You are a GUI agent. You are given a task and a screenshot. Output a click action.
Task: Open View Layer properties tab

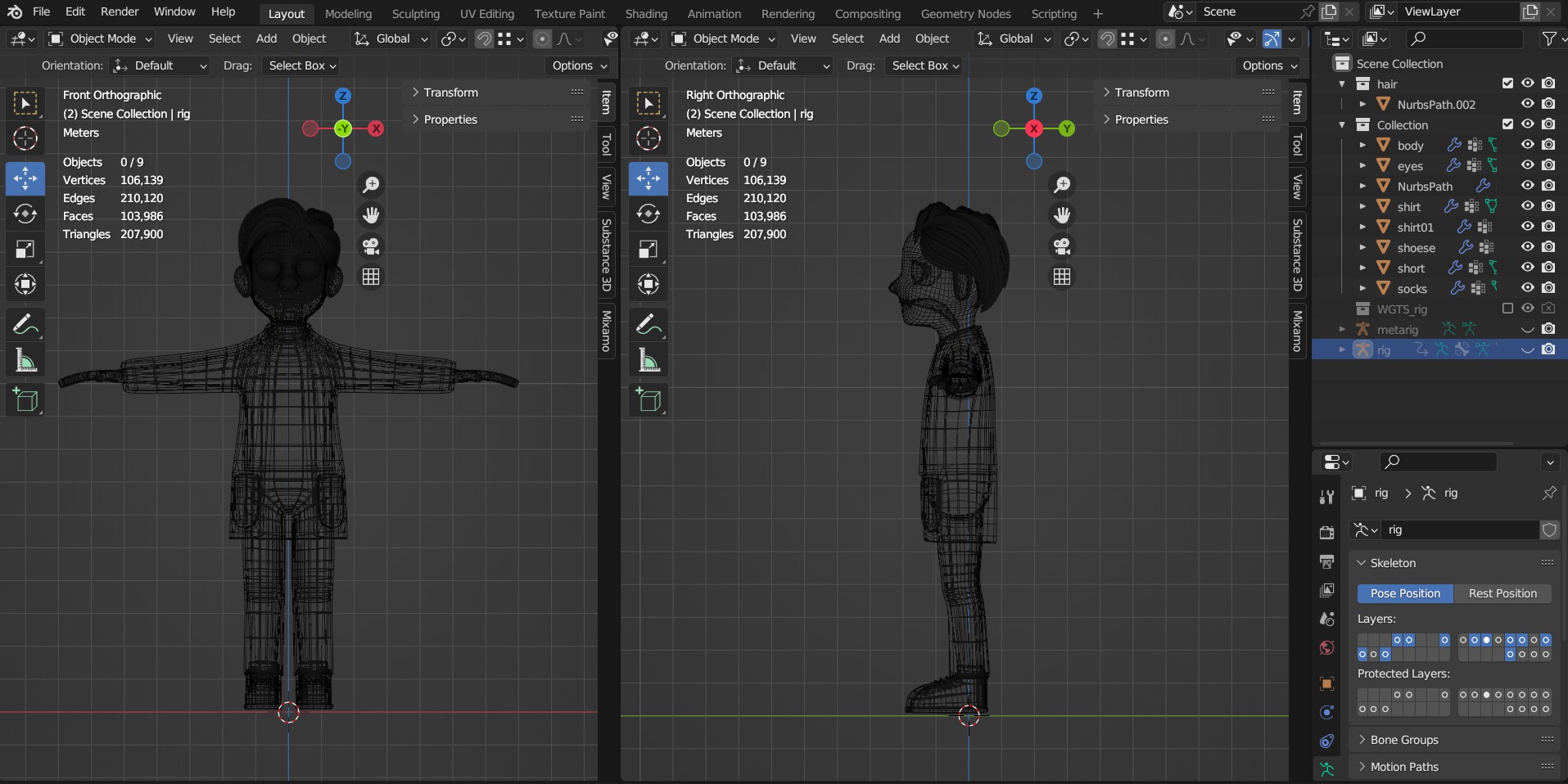(1326, 590)
